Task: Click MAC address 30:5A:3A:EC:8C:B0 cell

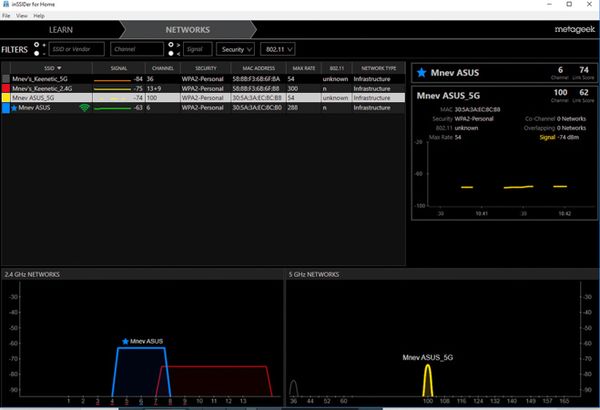Action: point(257,108)
